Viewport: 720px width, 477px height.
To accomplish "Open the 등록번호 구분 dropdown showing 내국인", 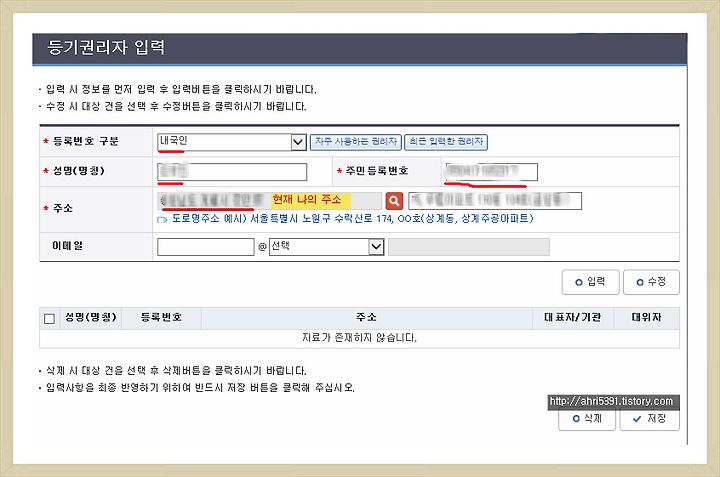I will click(232, 142).
